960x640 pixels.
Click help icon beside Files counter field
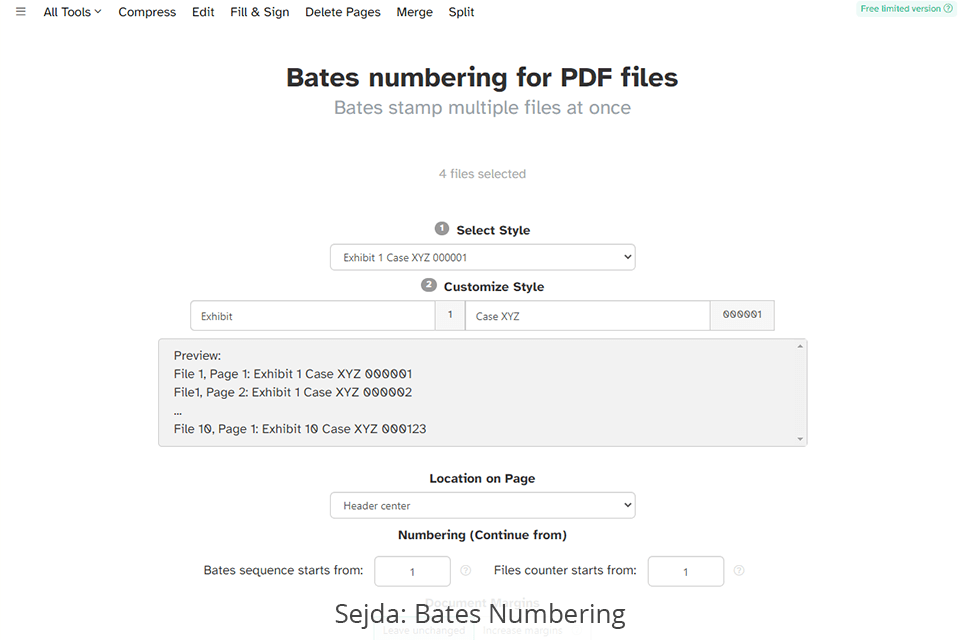739,571
